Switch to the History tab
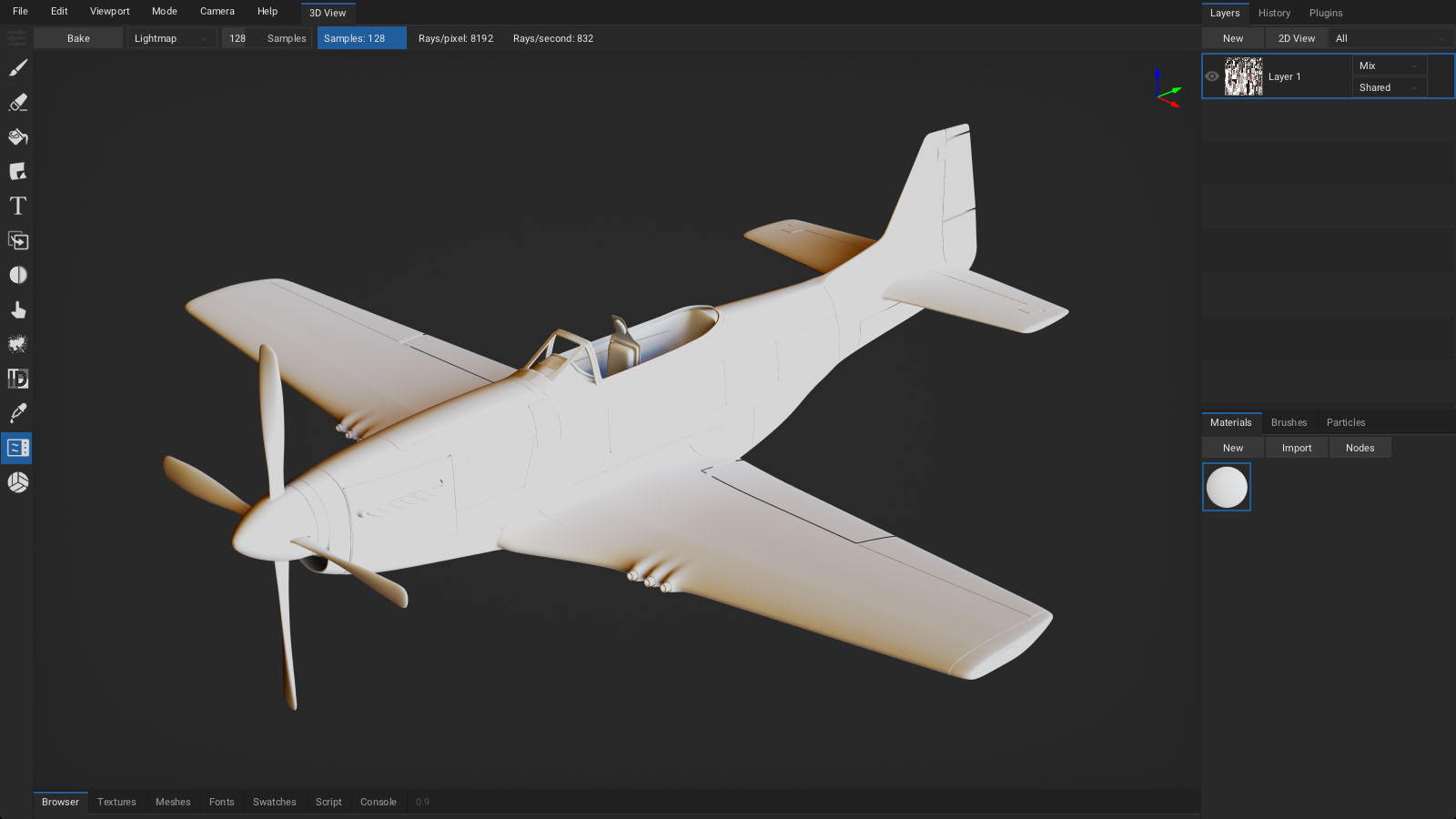 coord(1274,13)
